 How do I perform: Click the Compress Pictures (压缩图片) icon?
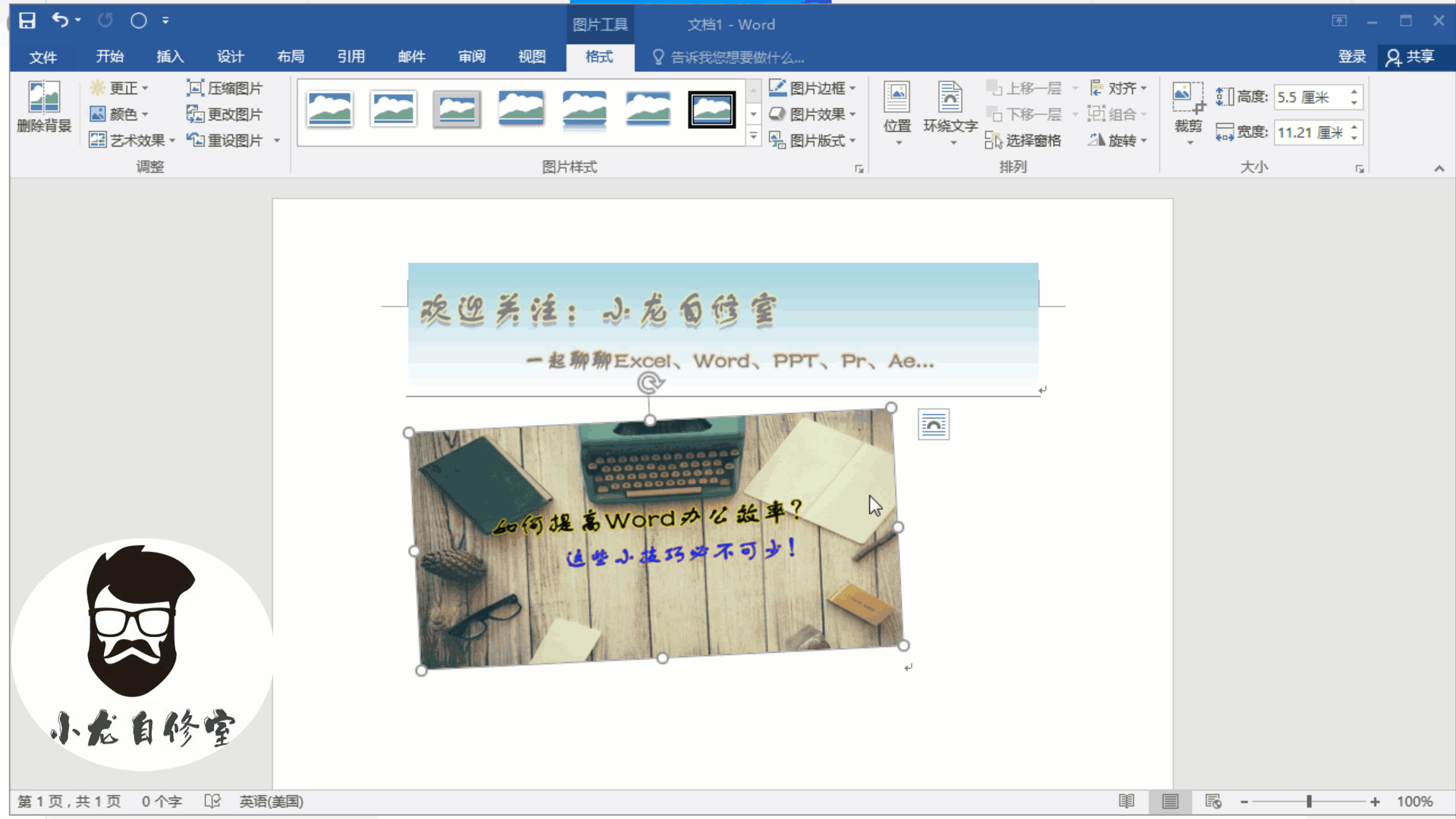pos(196,88)
